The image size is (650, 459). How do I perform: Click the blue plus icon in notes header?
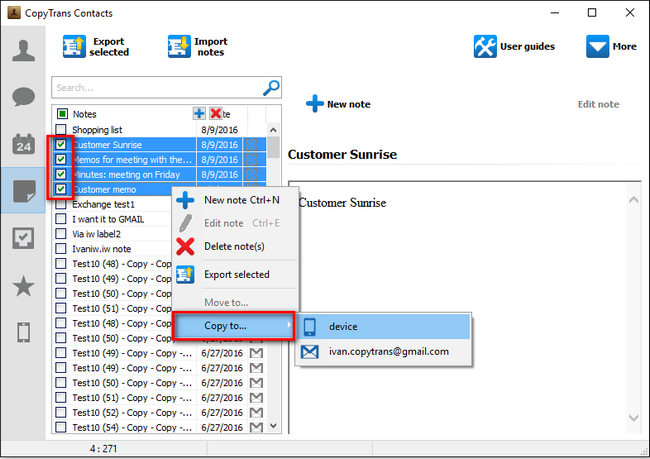(x=199, y=113)
